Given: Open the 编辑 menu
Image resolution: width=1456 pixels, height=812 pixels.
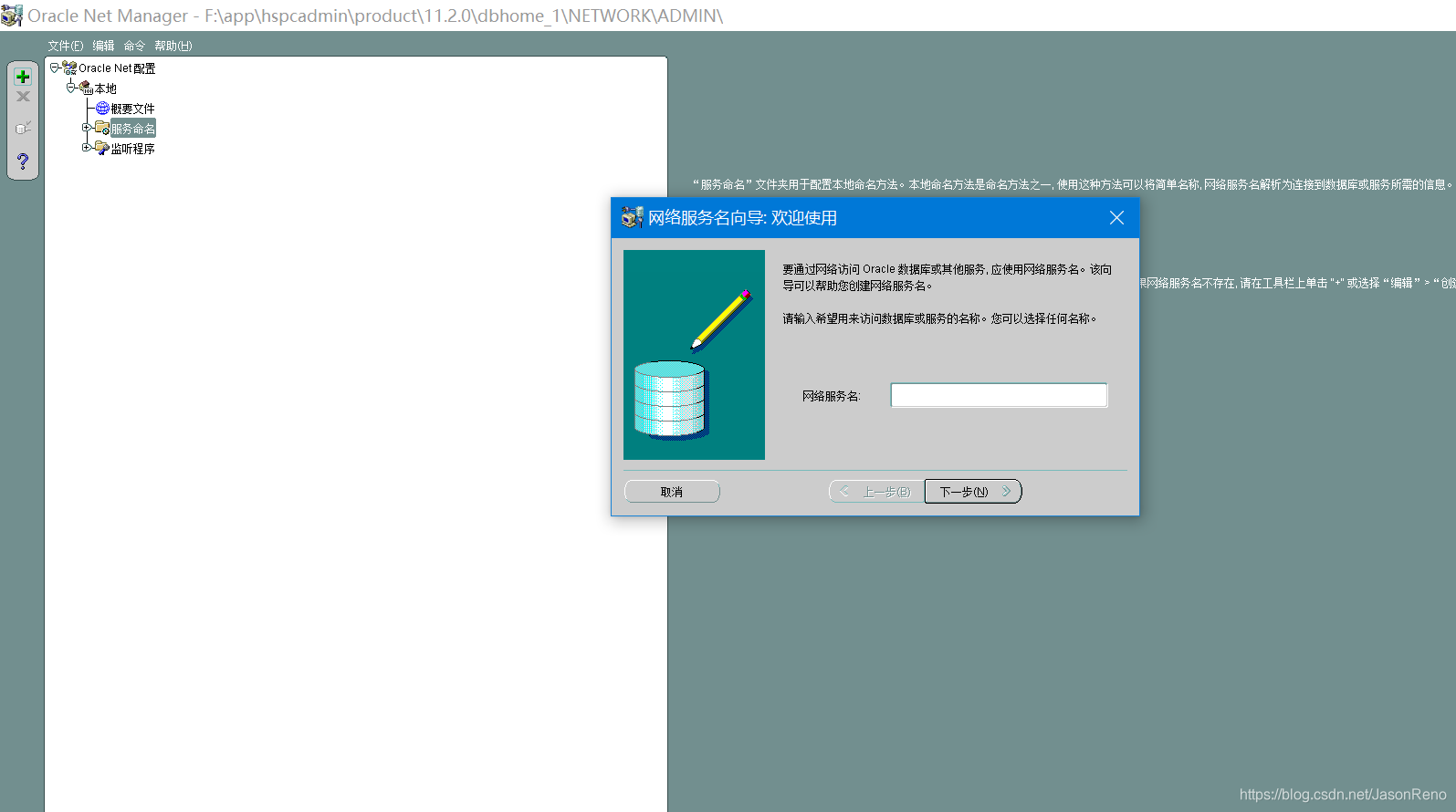Looking at the screenshot, I should 103,46.
